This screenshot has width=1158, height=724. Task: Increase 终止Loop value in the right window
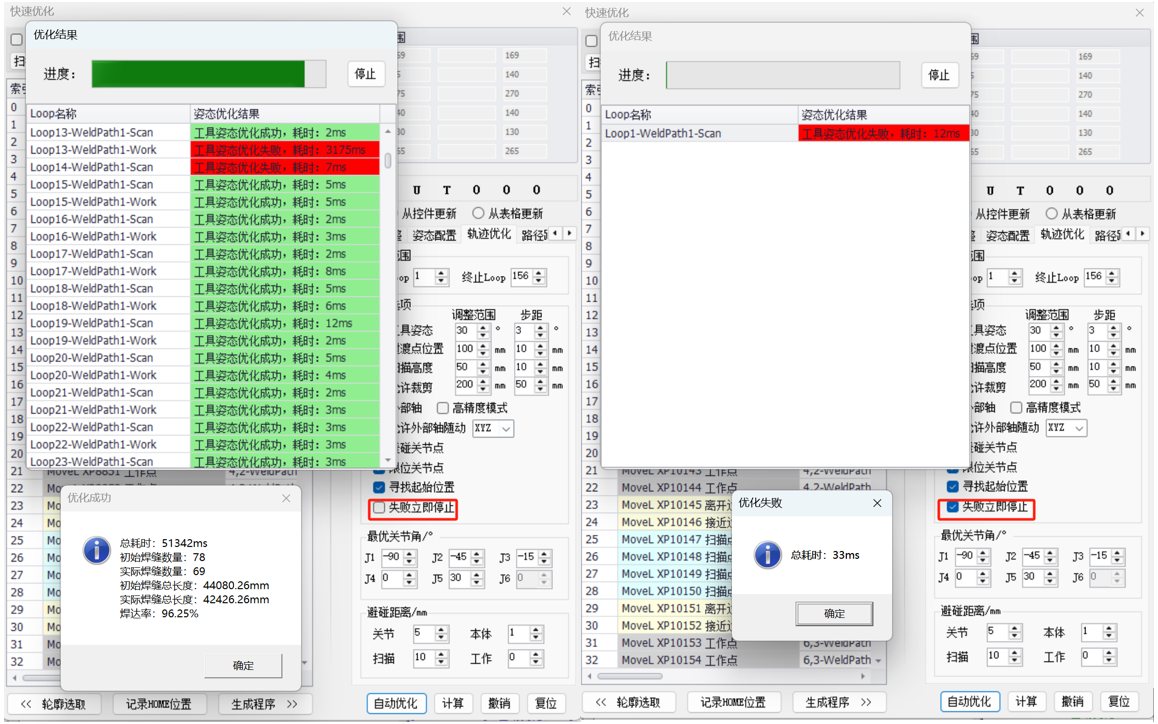point(1113,272)
